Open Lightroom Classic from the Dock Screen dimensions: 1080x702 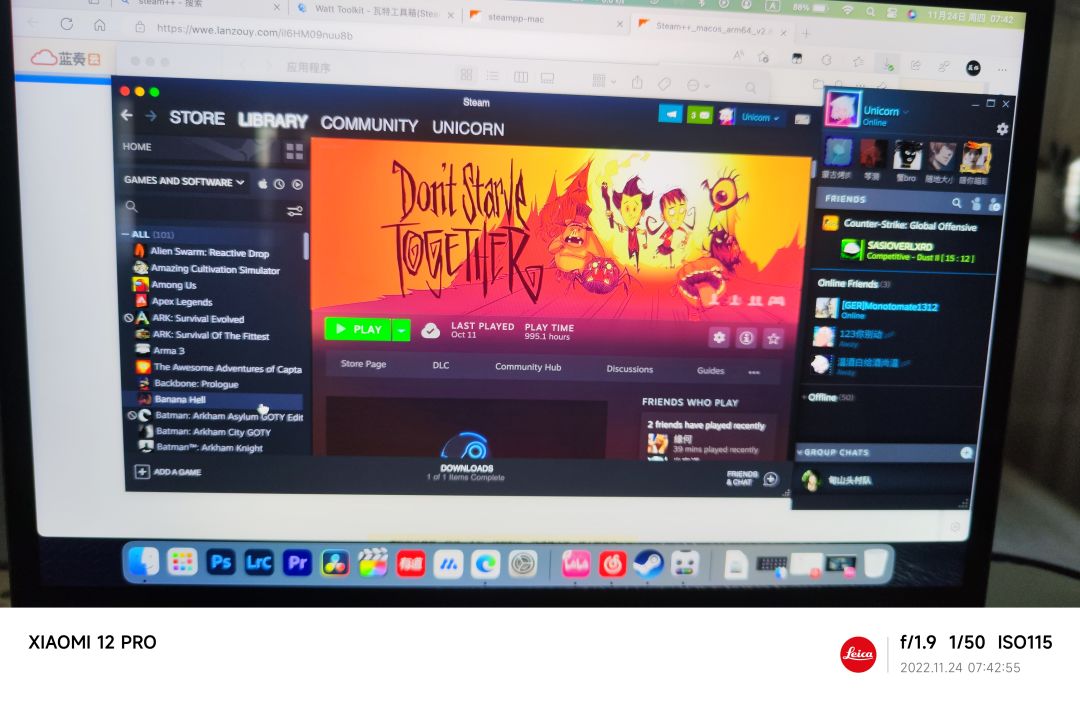[x=258, y=563]
